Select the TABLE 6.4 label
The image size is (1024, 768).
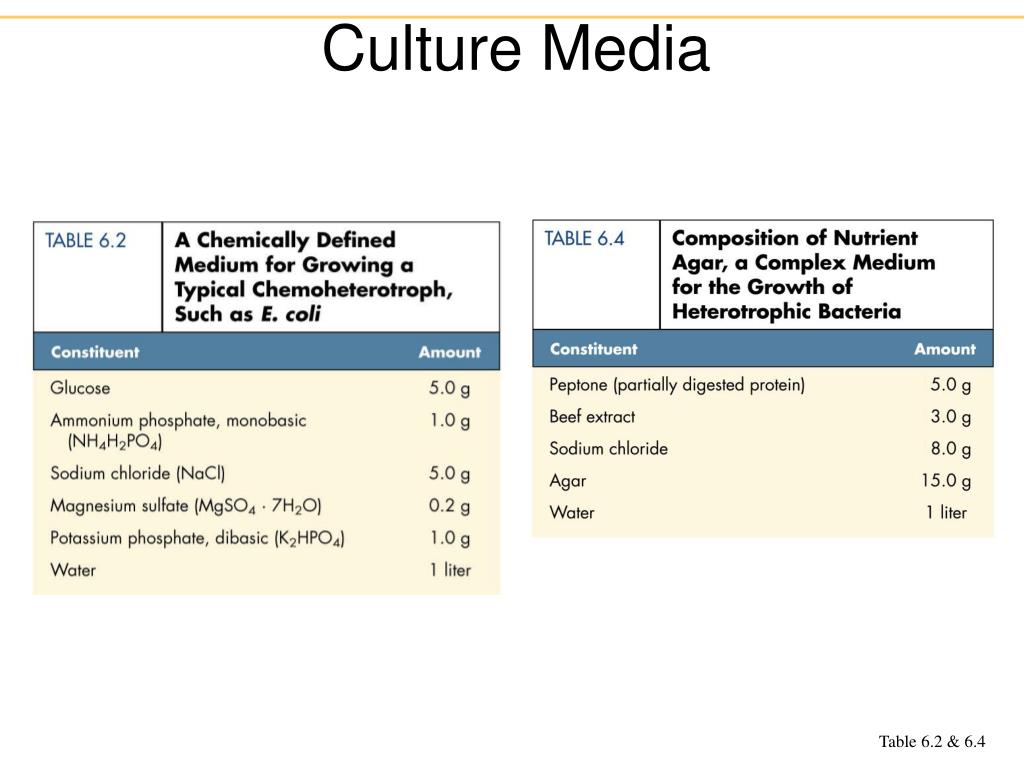click(584, 238)
